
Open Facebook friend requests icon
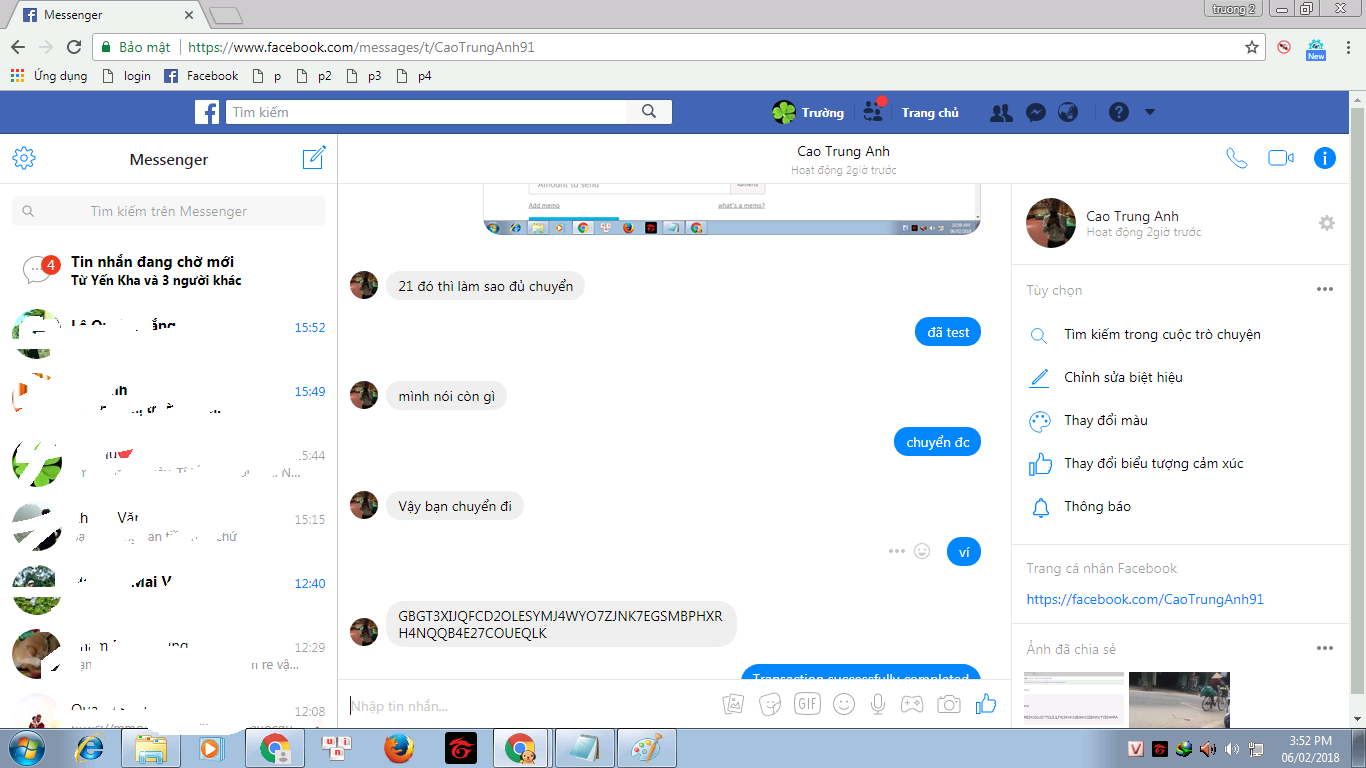1001,113
